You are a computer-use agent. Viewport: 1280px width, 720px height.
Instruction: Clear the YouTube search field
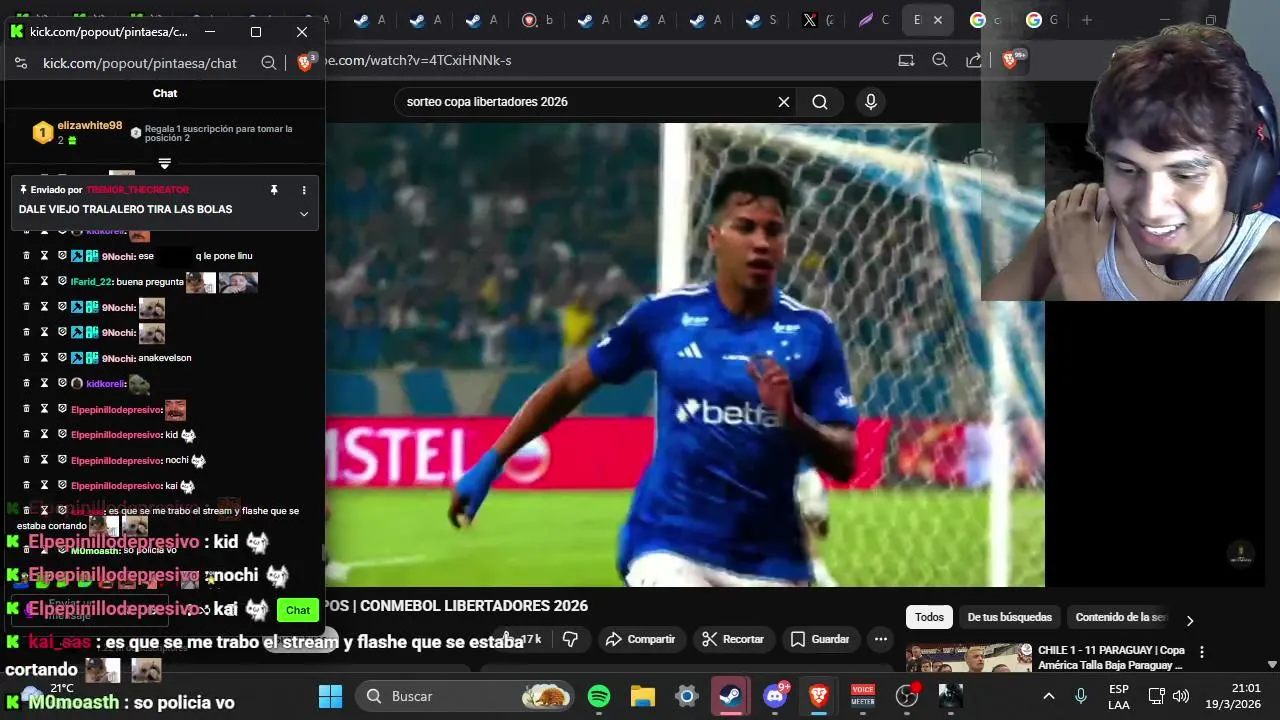click(x=784, y=102)
